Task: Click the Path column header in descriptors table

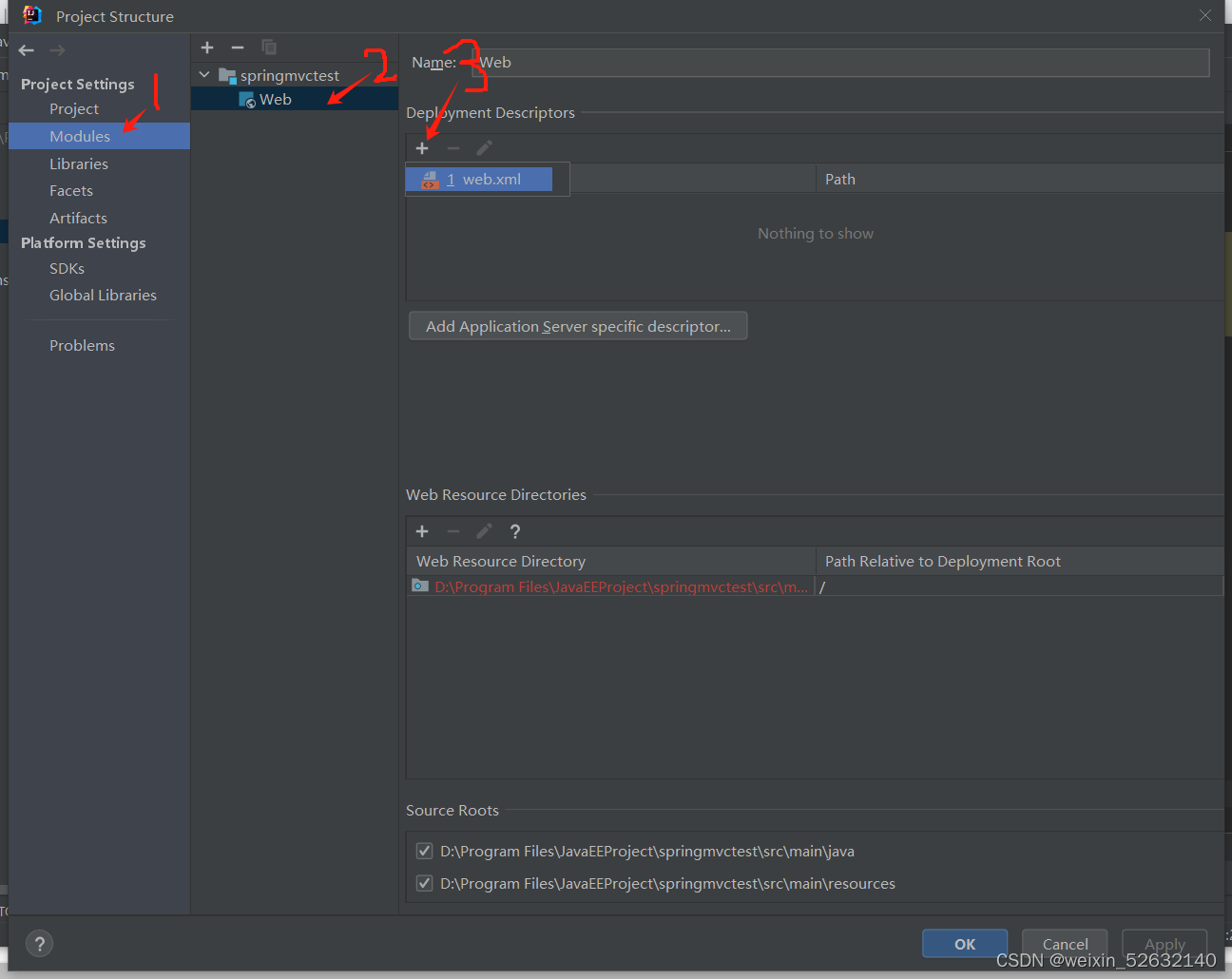Action: tap(1020, 179)
